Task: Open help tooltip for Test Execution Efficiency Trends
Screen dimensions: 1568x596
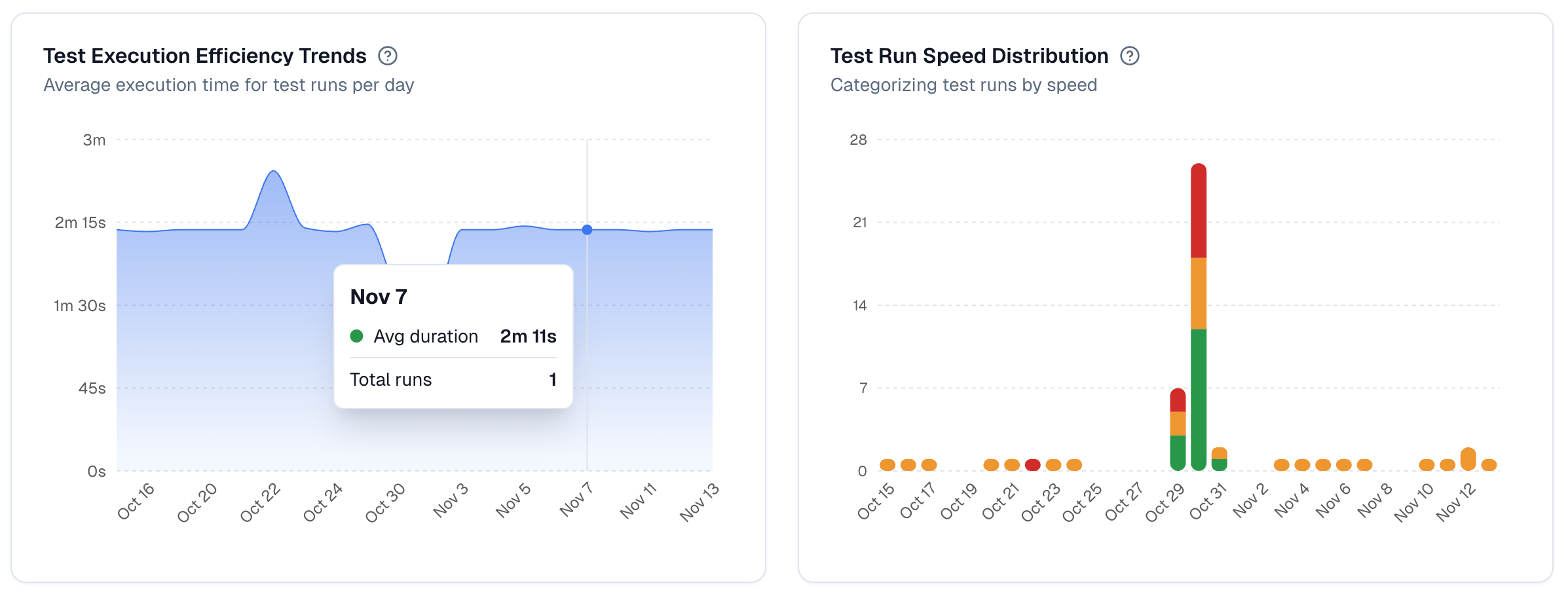Action: [388, 56]
